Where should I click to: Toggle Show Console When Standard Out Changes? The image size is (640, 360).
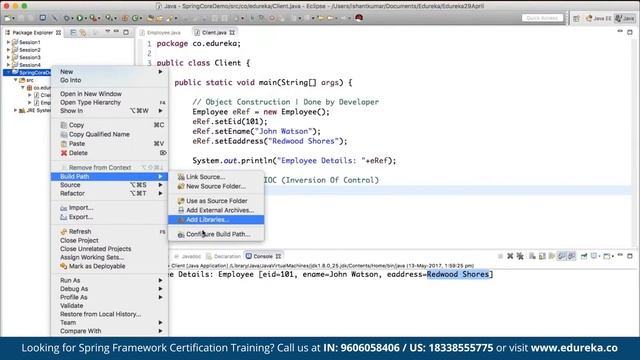562,256
